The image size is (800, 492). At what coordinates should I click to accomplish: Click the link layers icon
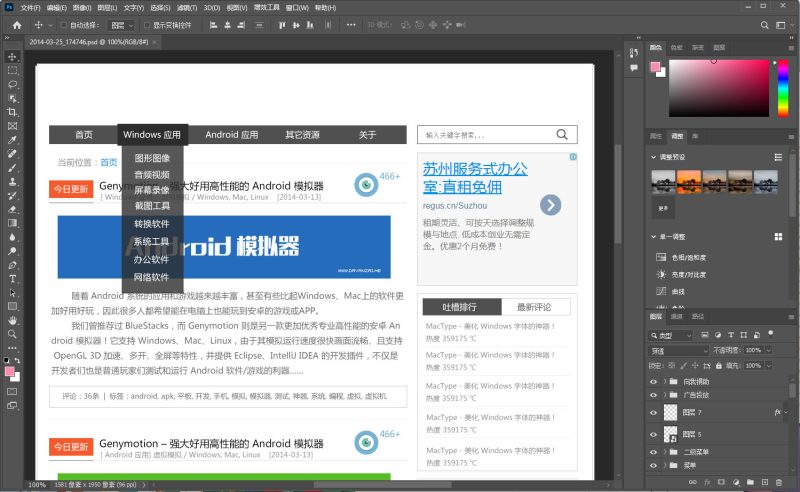pyautogui.click(x=692, y=482)
